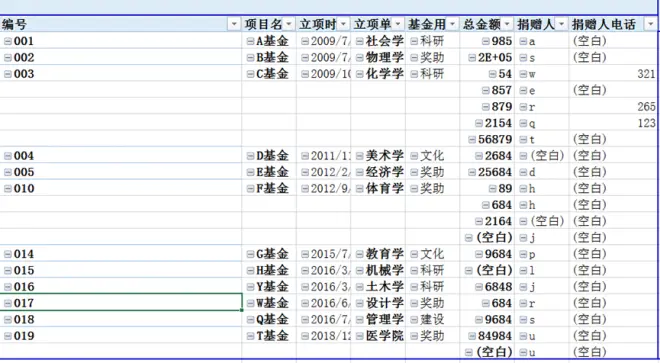The width and height of the screenshot is (660, 363).
Task: Select cell containing 设计学
Action: 378,303
